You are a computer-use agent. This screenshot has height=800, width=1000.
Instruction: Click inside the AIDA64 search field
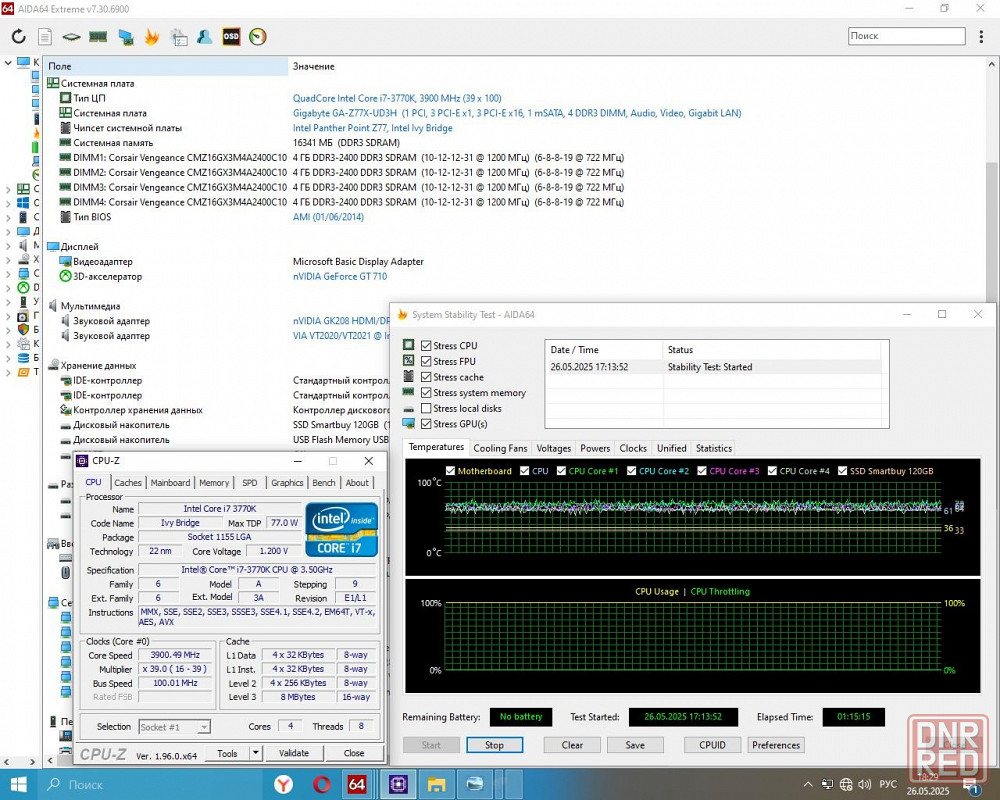[906, 36]
